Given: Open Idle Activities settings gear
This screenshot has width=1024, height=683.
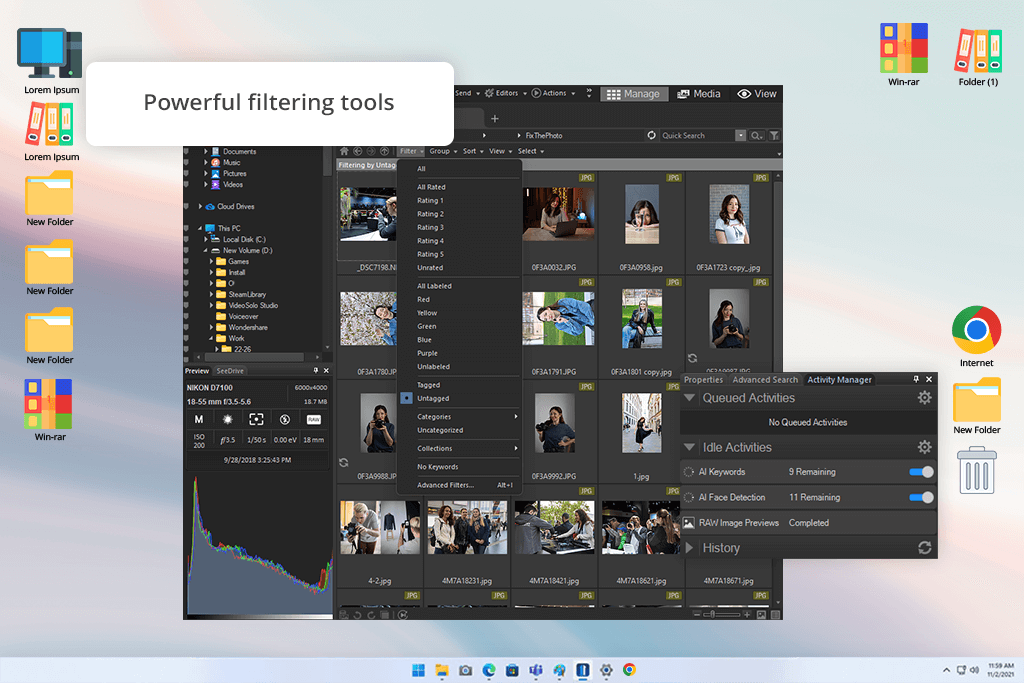Looking at the screenshot, I should click(924, 447).
